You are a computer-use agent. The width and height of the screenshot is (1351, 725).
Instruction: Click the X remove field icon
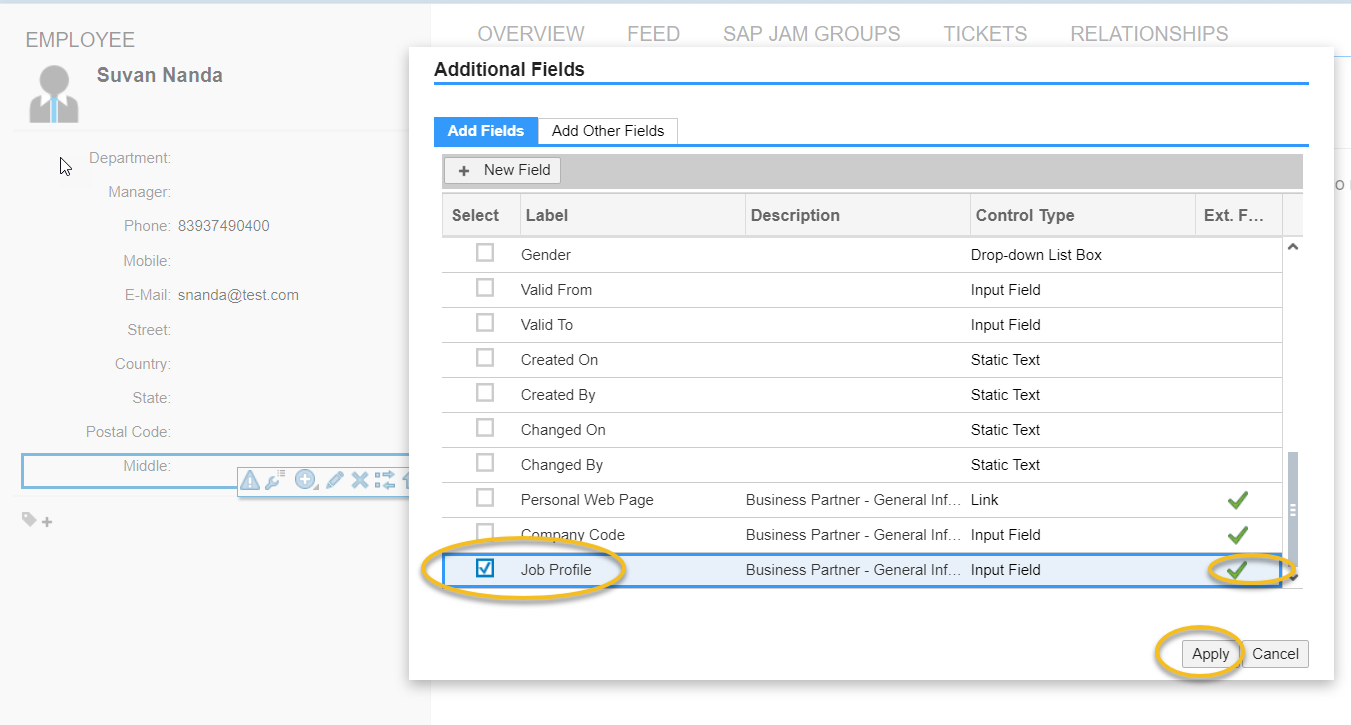click(359, 480)
